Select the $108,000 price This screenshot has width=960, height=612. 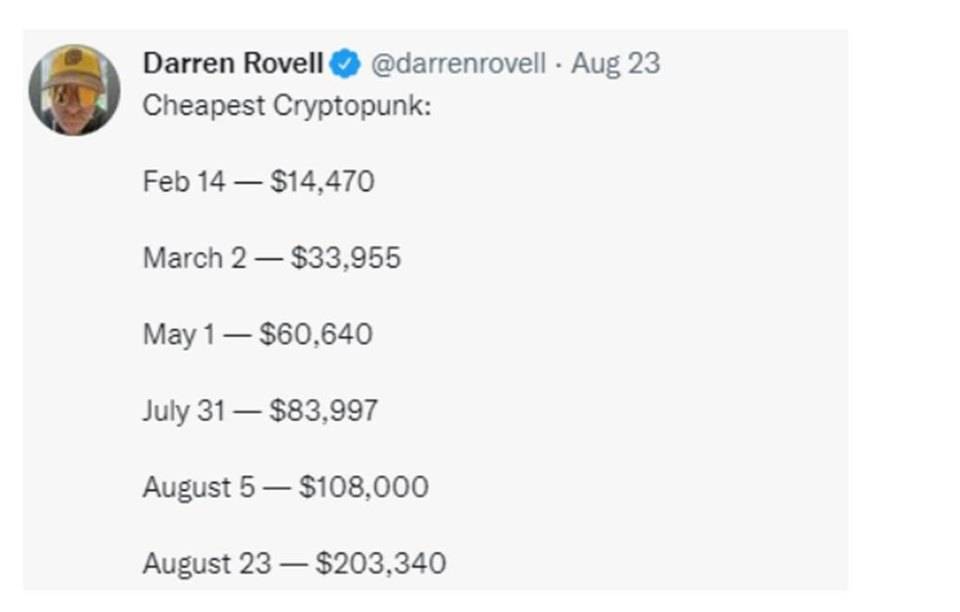364,487
